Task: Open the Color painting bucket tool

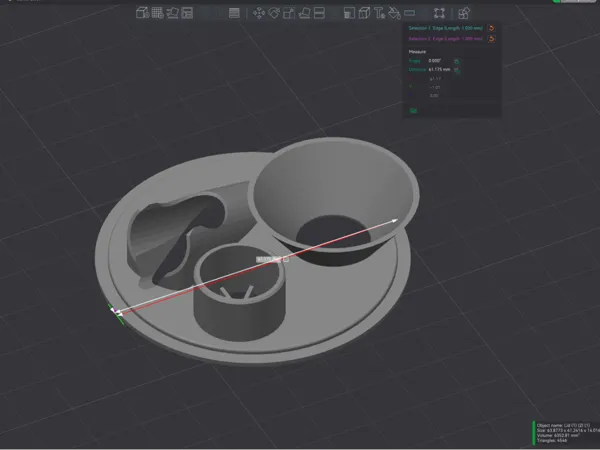Action: [394, 13]
